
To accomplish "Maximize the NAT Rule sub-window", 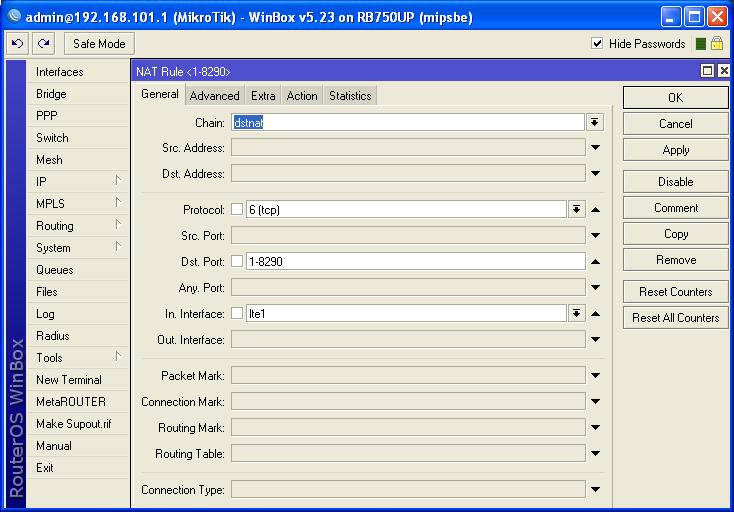I will point(707,71).
